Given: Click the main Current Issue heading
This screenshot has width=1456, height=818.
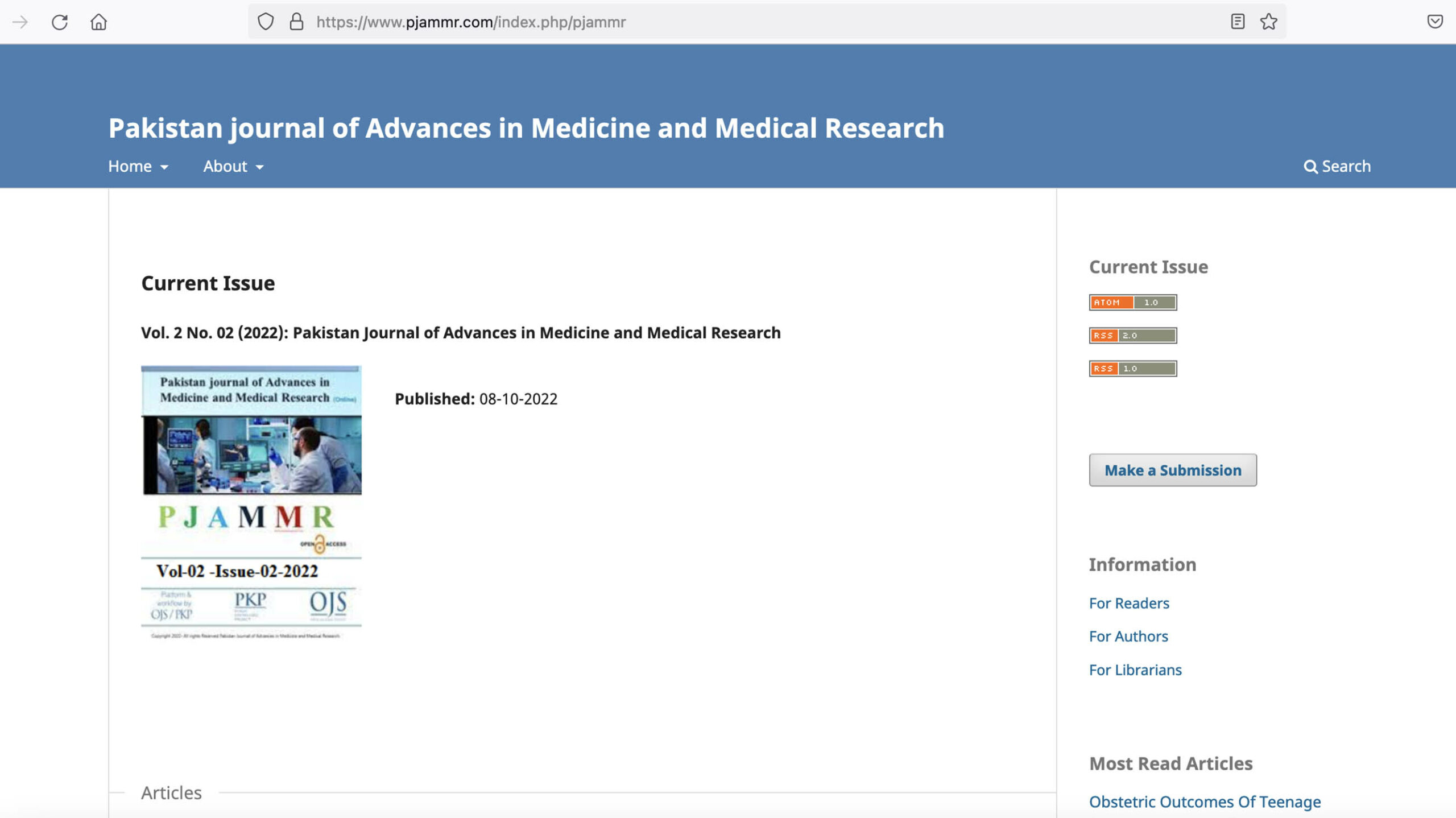Looking at the screenshot, I should pyautogui.click(x=208, y=283).
